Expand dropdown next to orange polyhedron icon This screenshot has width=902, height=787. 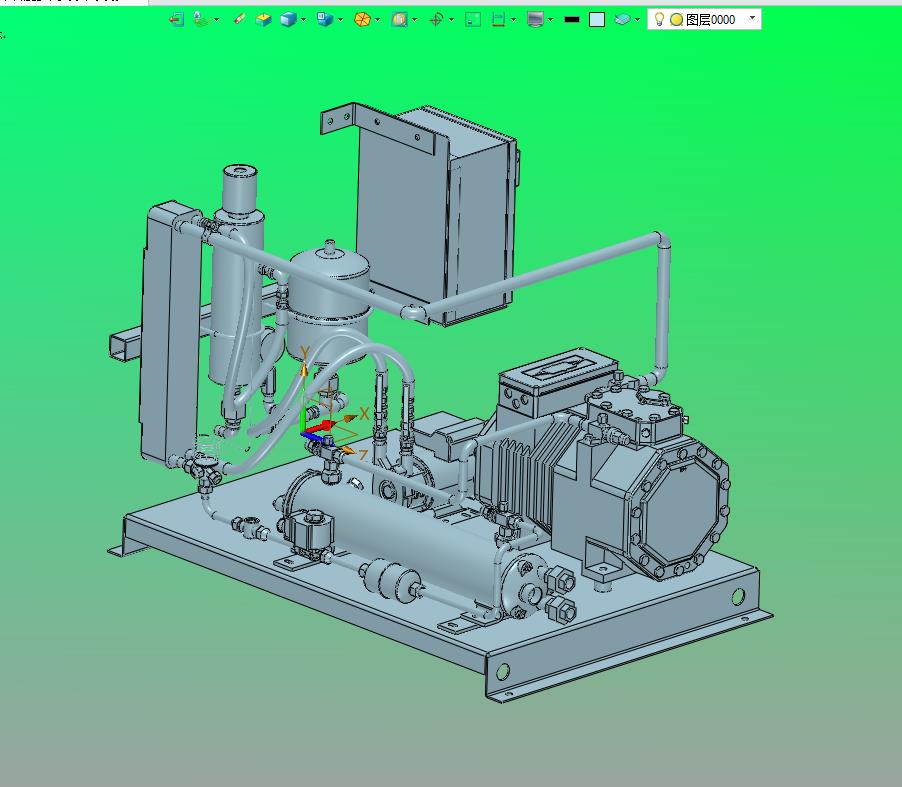378,20
